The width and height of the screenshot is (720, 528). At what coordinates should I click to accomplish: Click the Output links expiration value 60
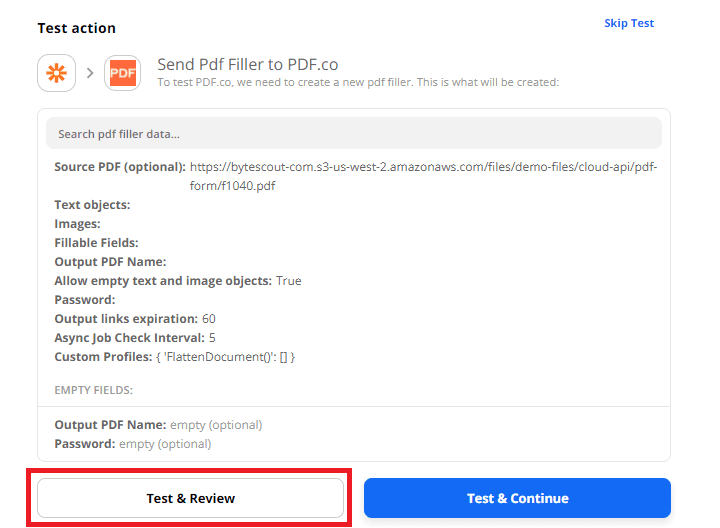coord(208,319)
